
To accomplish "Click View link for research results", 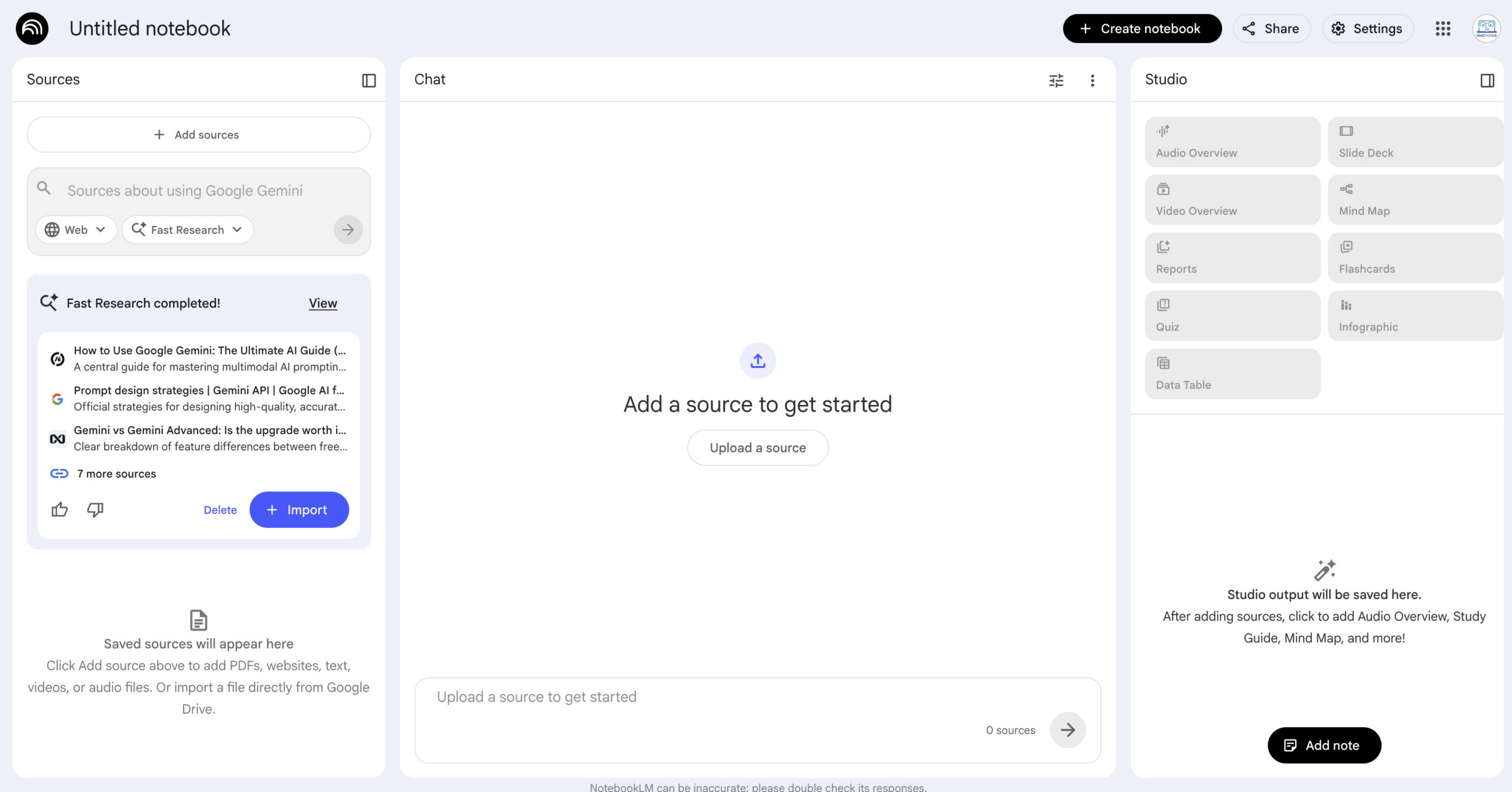I will (x=322, y=303).
